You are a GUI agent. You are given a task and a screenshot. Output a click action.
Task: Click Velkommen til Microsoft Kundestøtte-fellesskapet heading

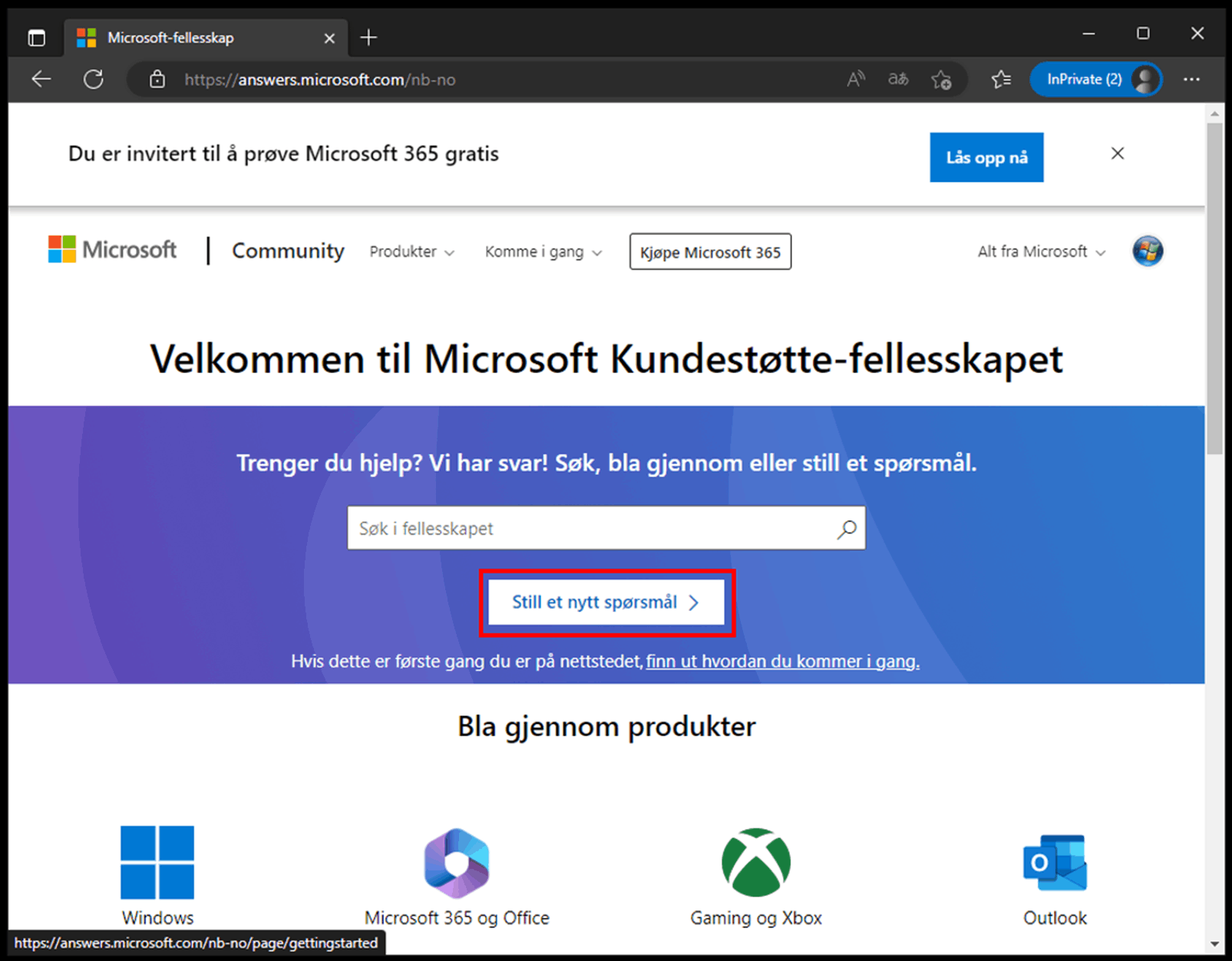(606, 359)
